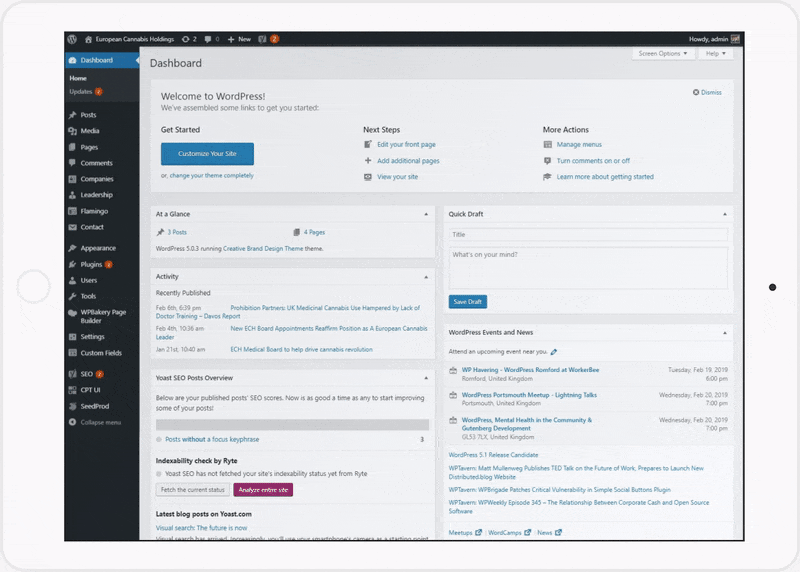This screenshot has height=572, width=800.
Task: Click the SeedProd icon in sidebar
Action: pos(72,406)
